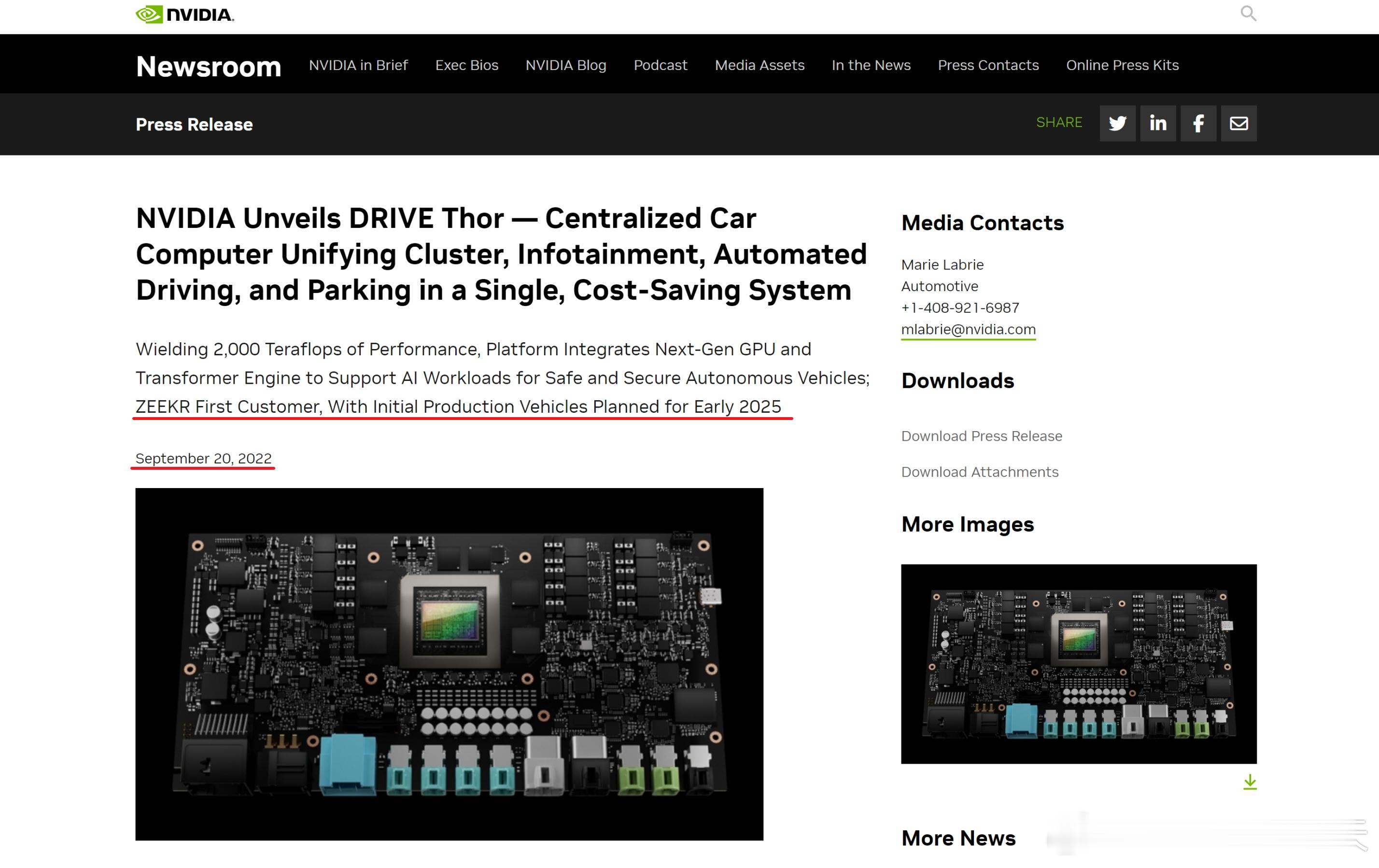Screen dimensions: 1379x868
Task: Click the DRIVE Thor article headline
Action: pos(501,254)
